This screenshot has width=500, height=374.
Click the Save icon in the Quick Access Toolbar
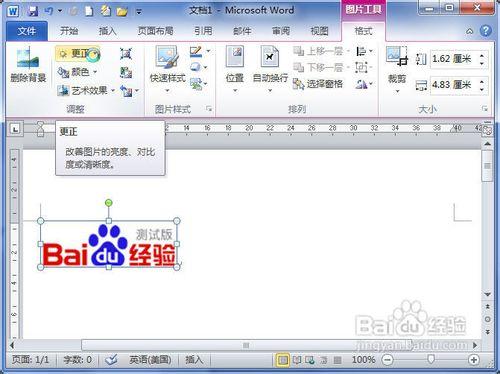(x=33, y=11)
